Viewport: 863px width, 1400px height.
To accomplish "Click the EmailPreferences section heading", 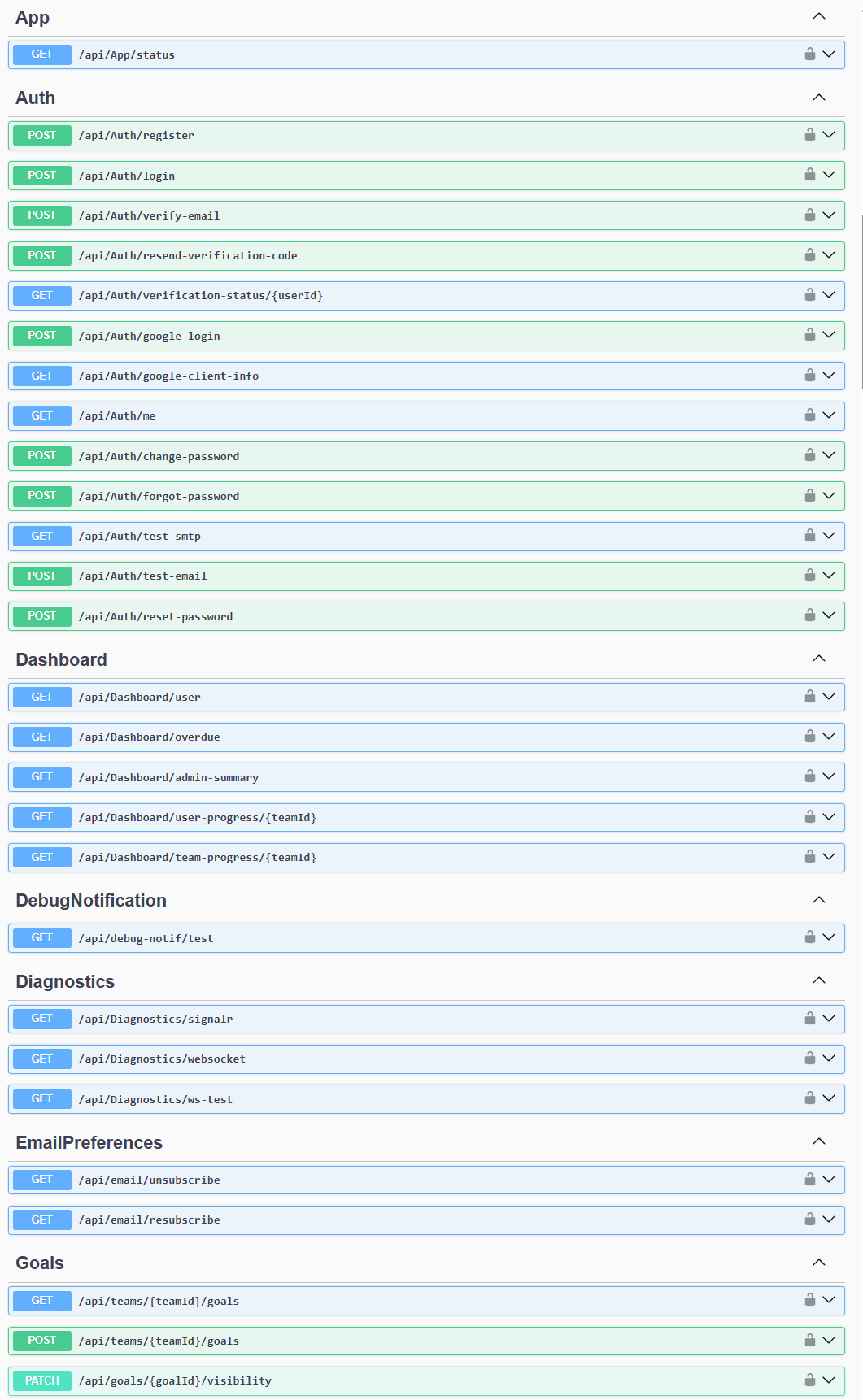I will tap(89, 1143).
